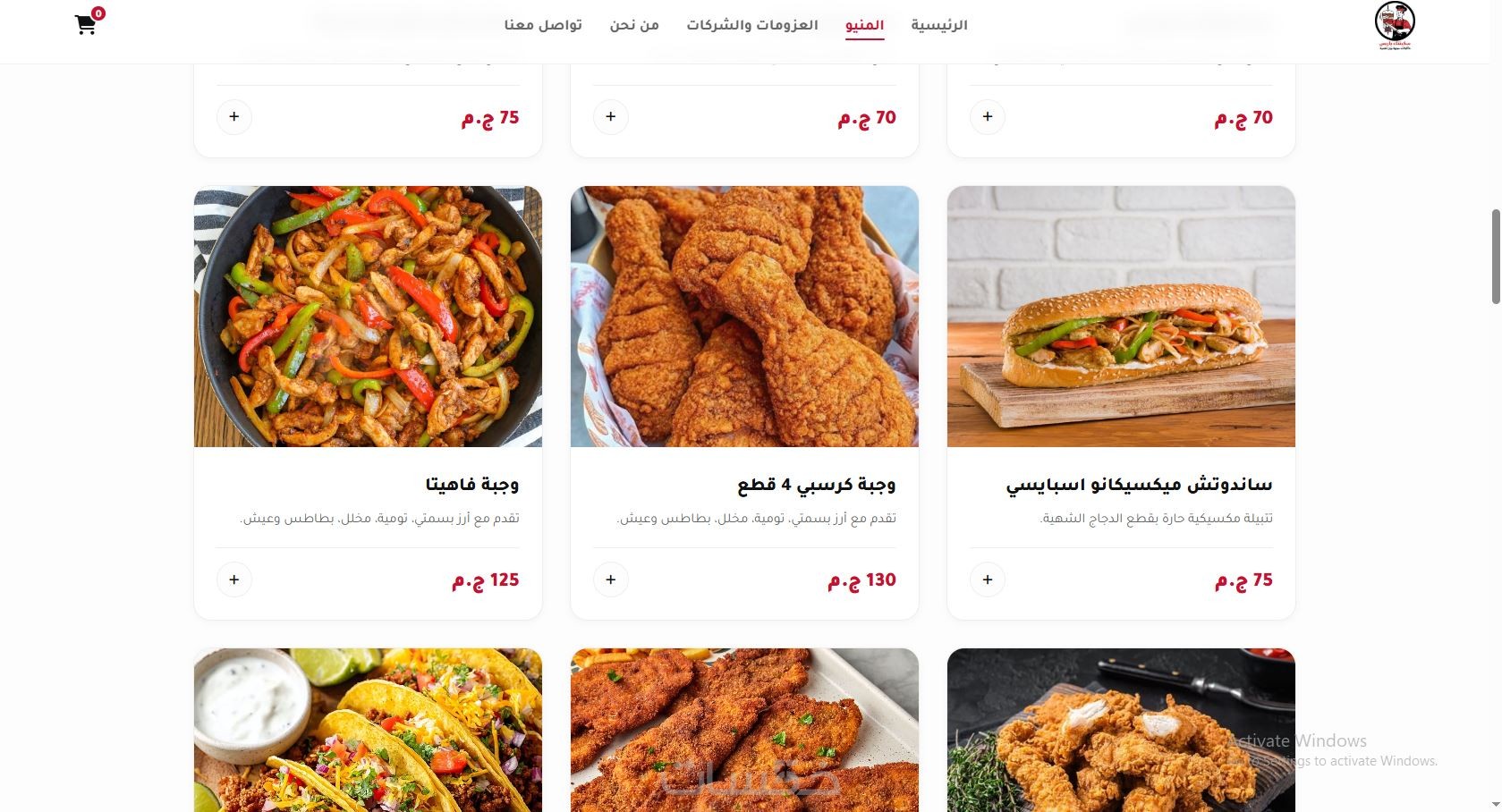Open العزومات والشركات page
The height and width of the screenshot is (812, 1502).
coord(752,25)
